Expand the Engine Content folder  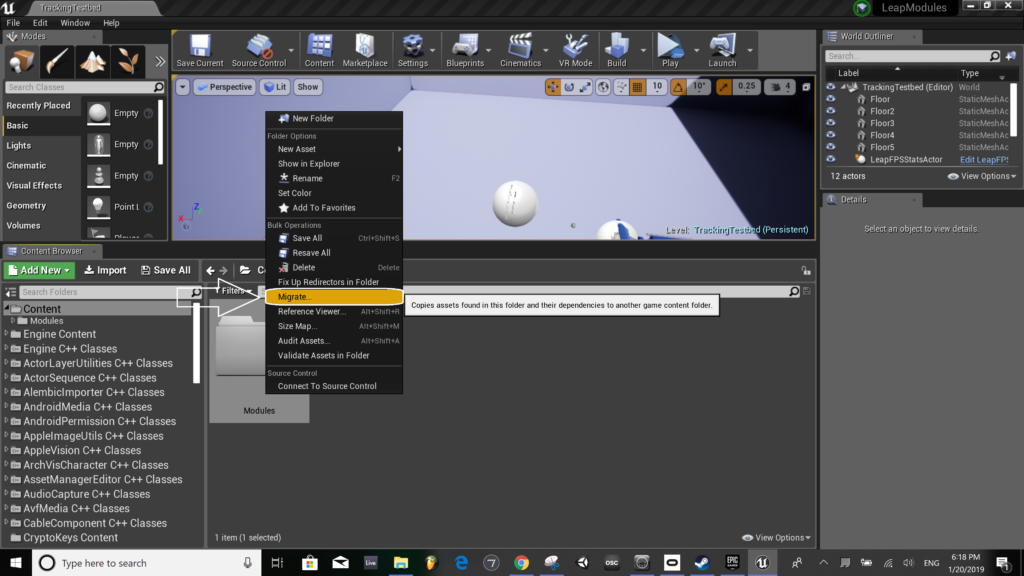click(x=6, y=334)
